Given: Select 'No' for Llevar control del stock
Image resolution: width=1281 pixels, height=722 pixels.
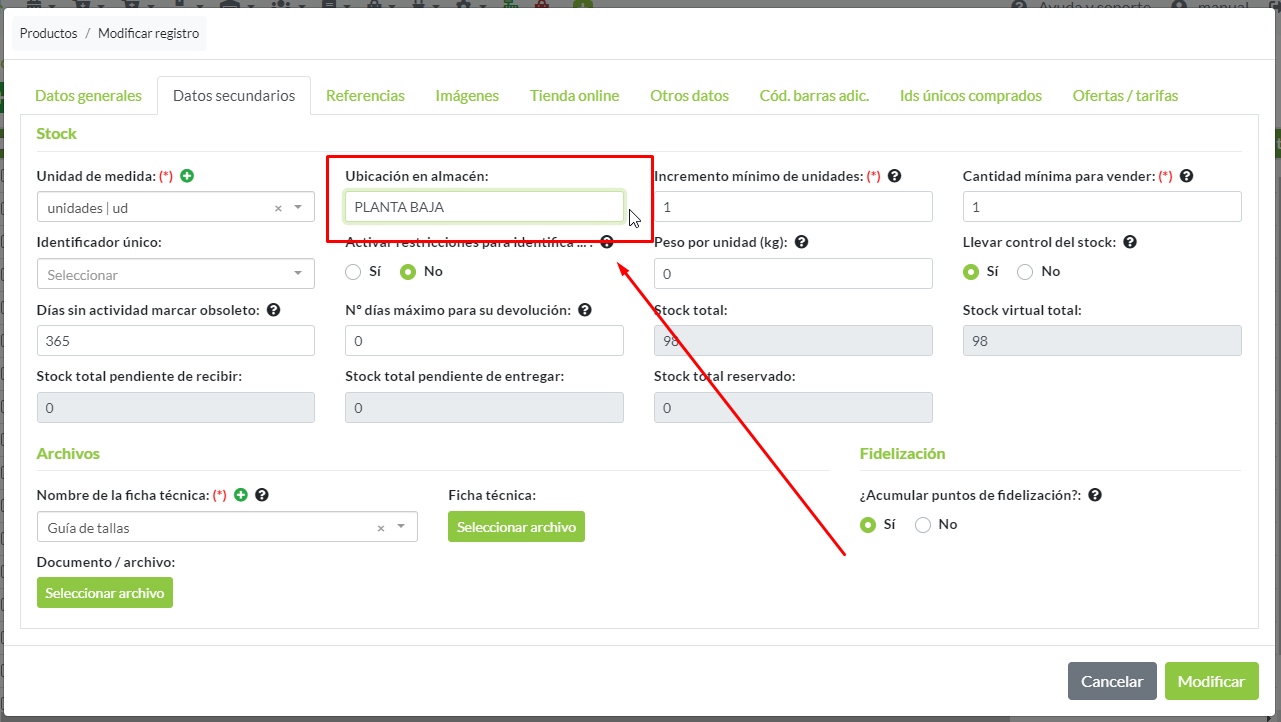Looking at the screenshot, I should pos(1025,271).
